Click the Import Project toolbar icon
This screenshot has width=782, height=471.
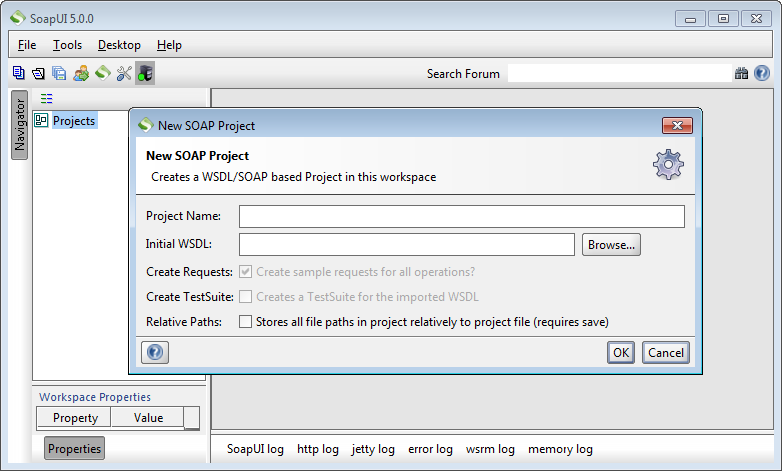pos(38,74)
